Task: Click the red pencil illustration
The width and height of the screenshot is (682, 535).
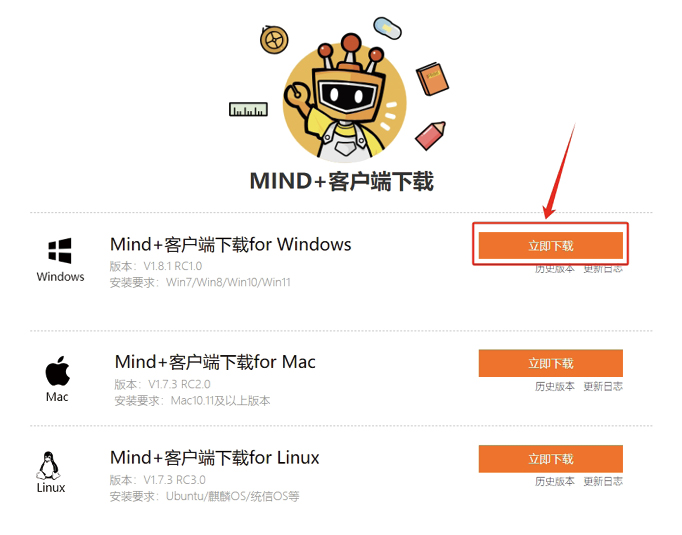Action: point(431,136)
